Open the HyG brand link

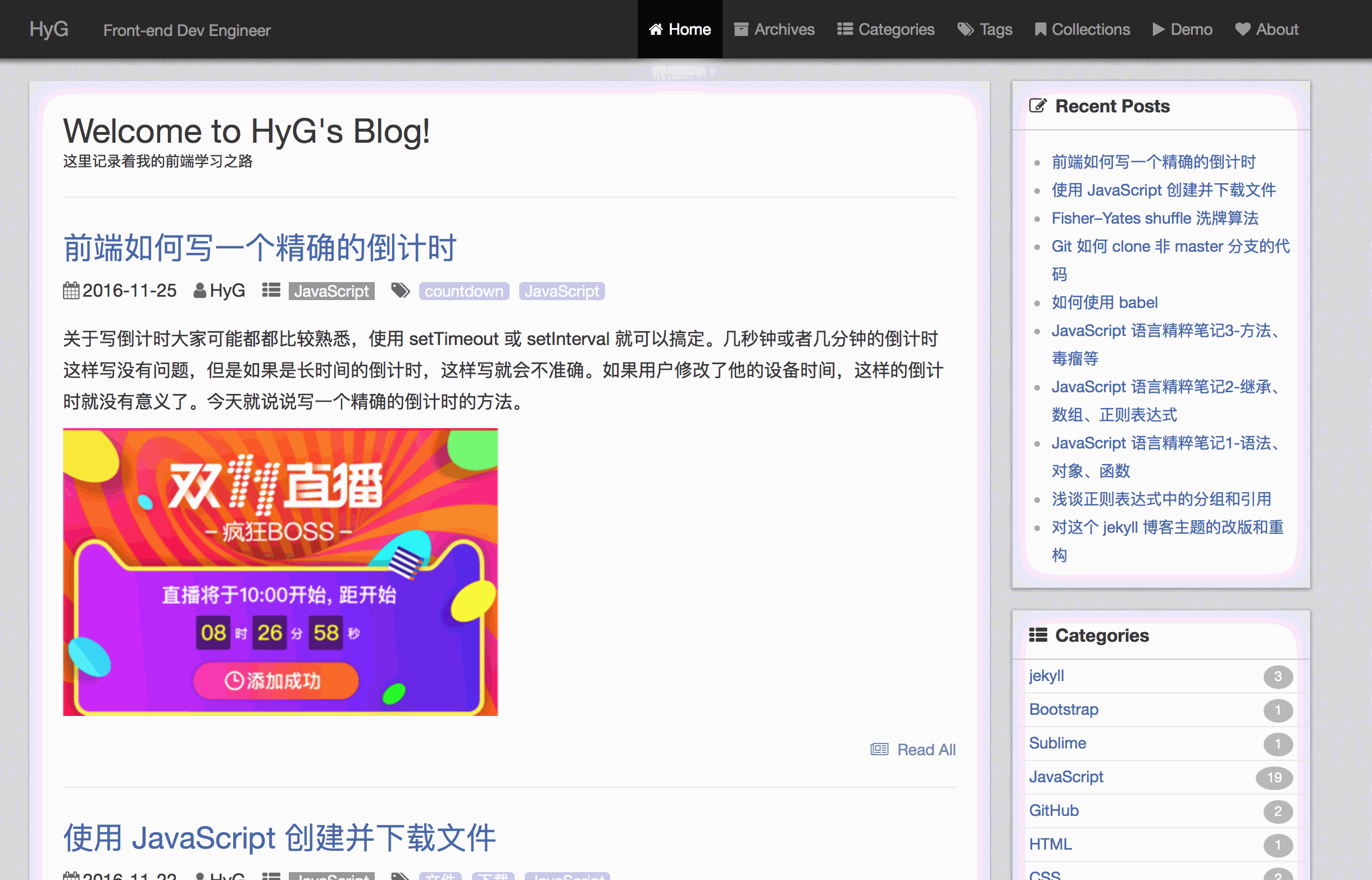[49, 29]
